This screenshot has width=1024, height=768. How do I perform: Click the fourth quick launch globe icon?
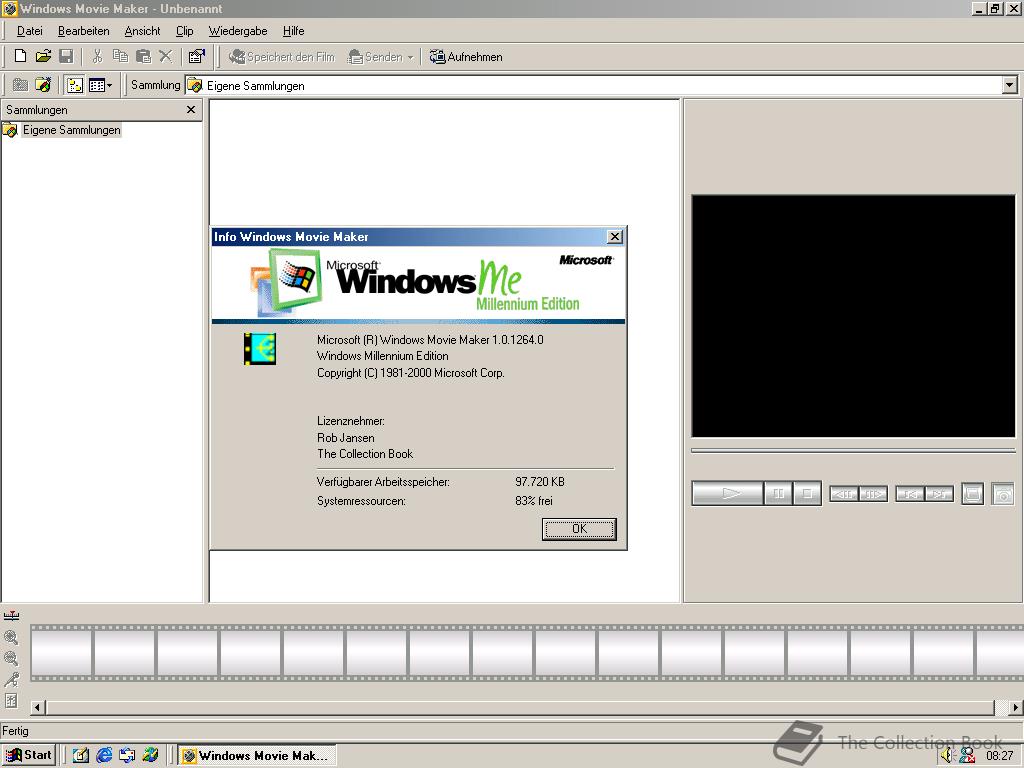(150, 755)
